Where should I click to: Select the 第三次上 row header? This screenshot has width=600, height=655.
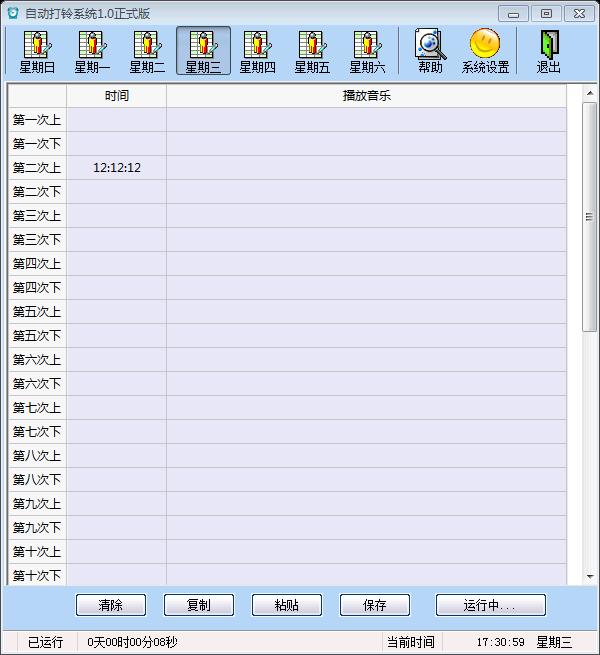37,216
